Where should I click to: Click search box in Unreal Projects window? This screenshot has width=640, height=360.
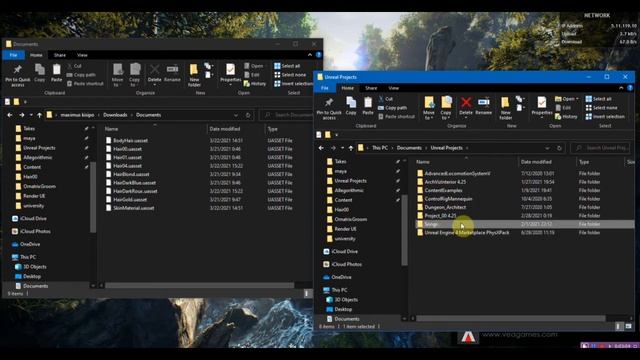pyautogui.click(x=600, y=148)
